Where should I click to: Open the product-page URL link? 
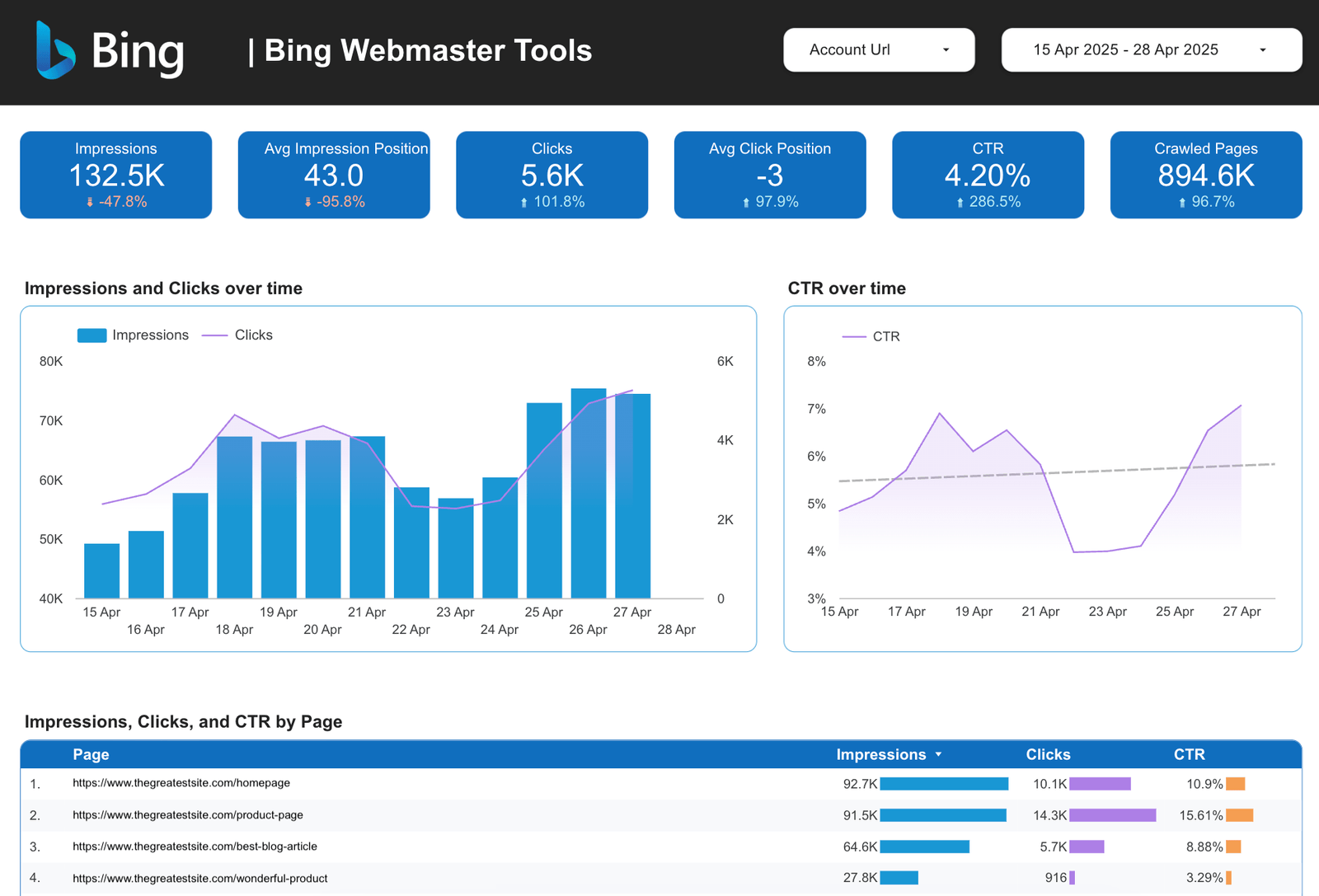(x=188, y=815)
